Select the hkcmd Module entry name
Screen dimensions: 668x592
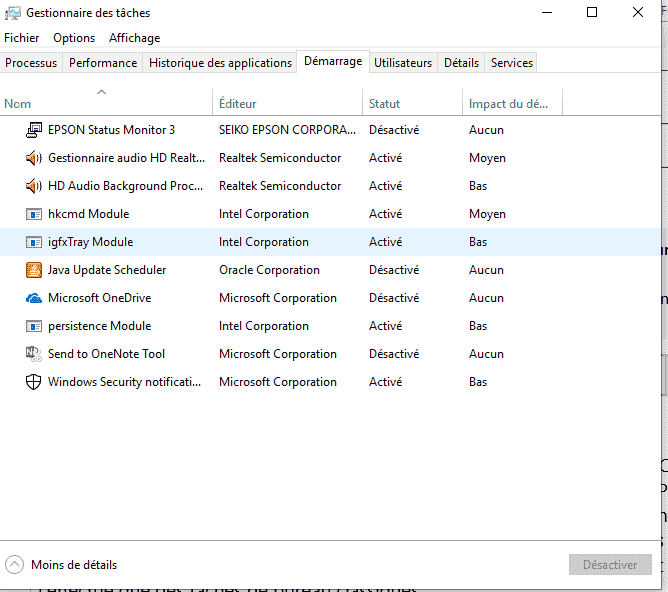(89, 214)
